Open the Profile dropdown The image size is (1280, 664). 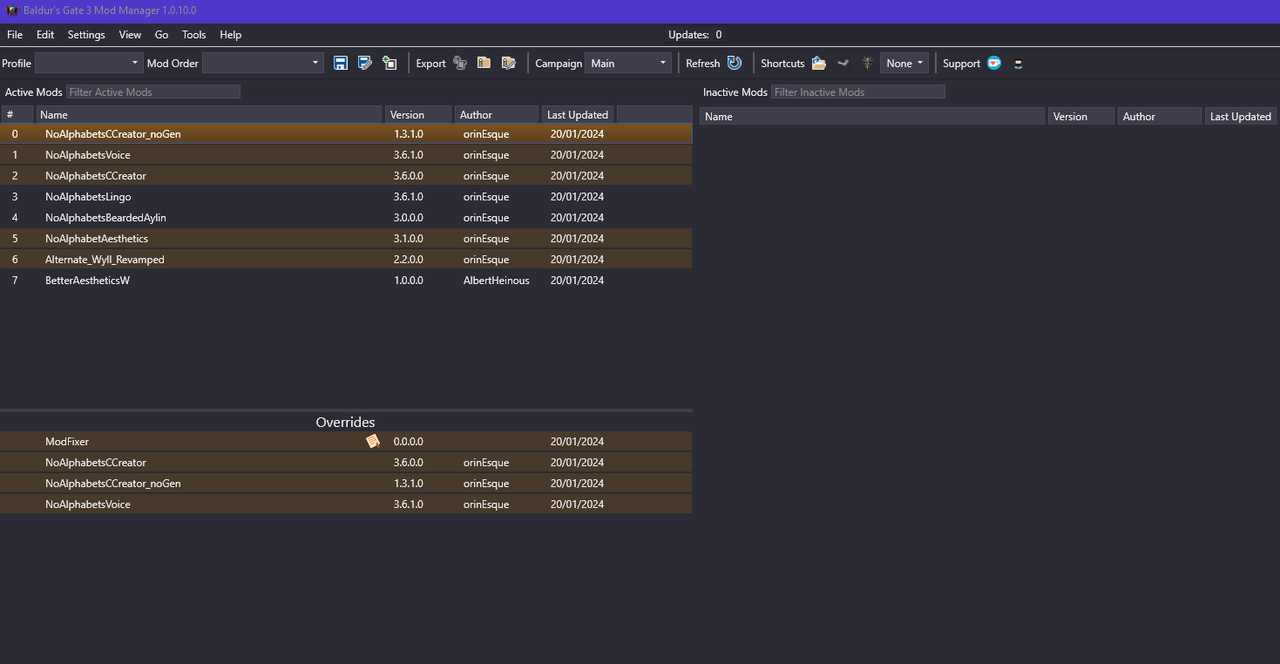(89, 63)
